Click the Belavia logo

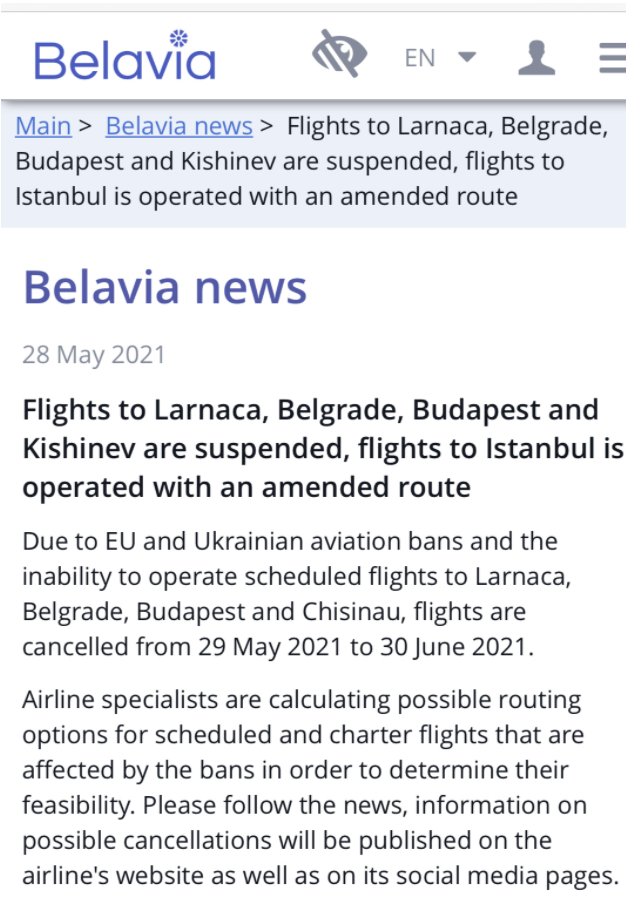tap(125, 55)
